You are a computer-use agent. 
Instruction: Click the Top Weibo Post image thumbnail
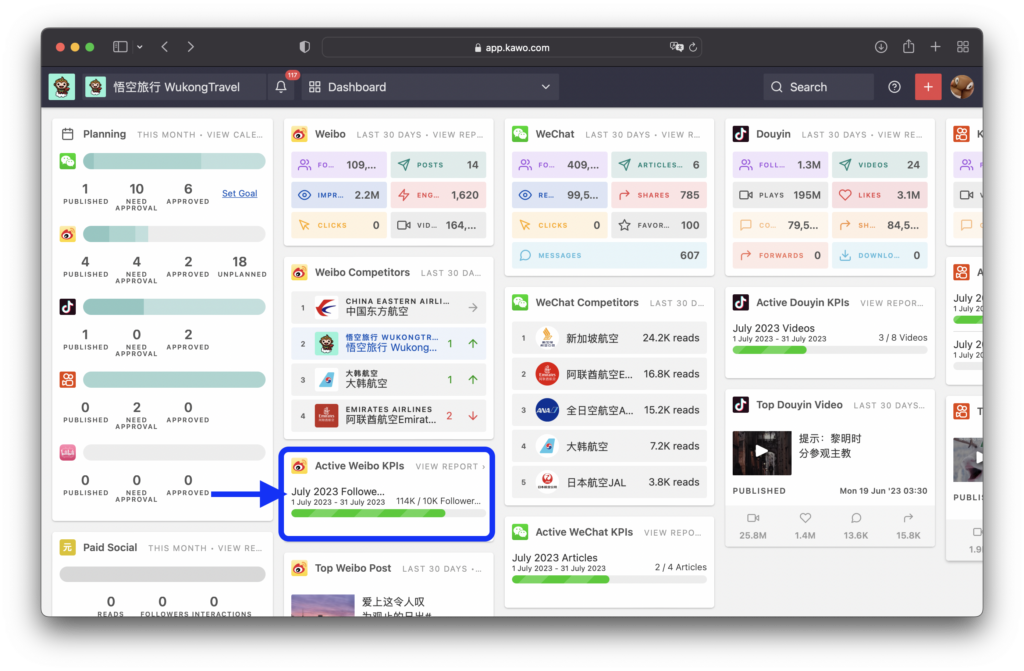tap(323, 606)
